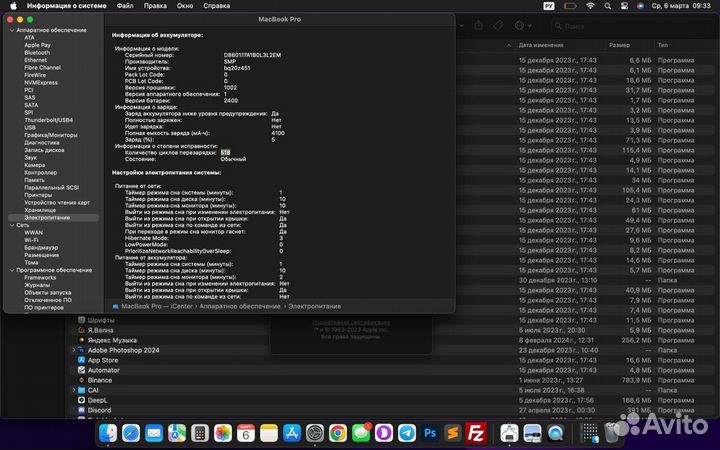Activate Siri from the menu bar
This screenshot has width=720, height=450.
tap(641, 6)
